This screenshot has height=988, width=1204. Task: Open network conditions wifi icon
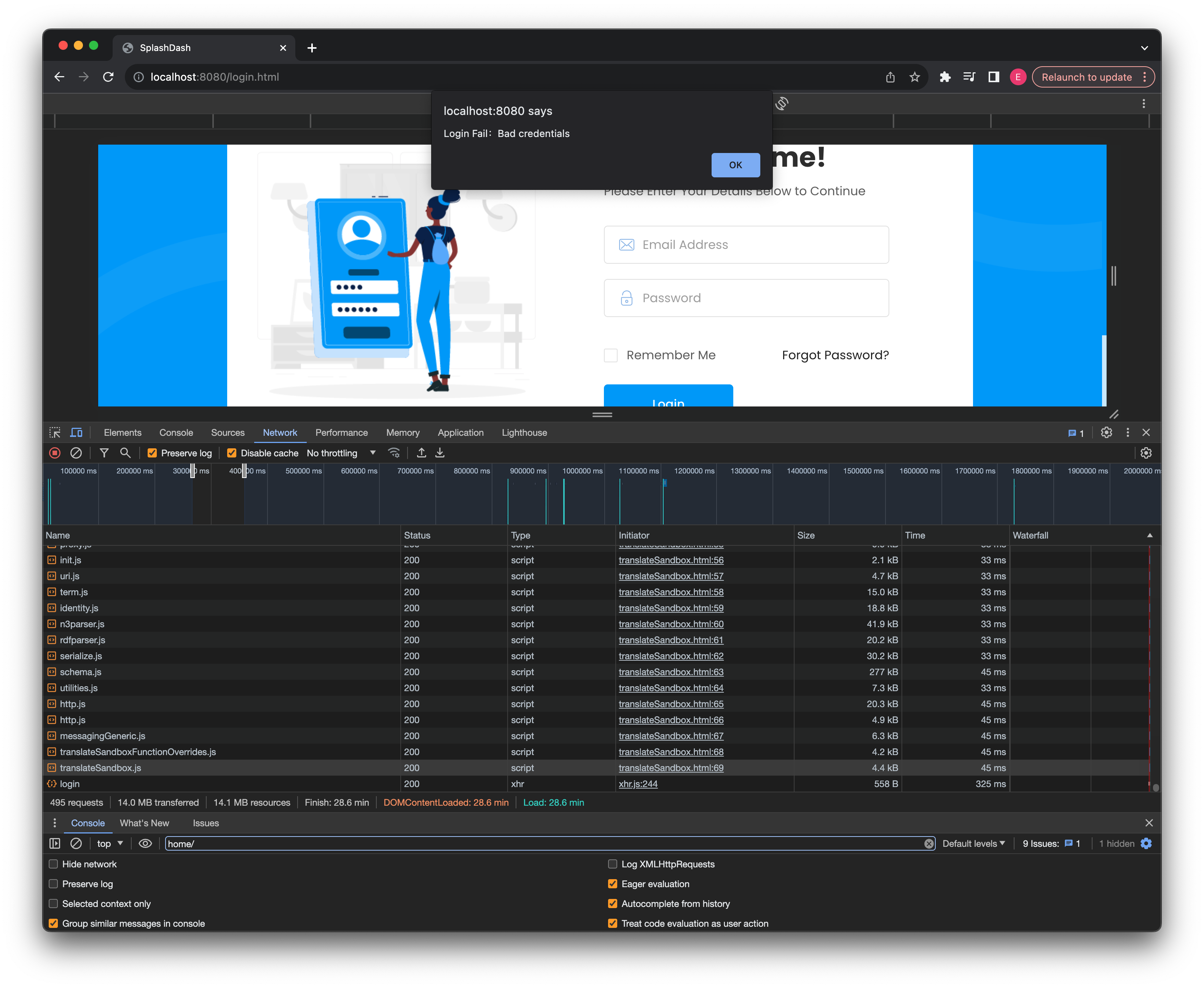[394, 453]
